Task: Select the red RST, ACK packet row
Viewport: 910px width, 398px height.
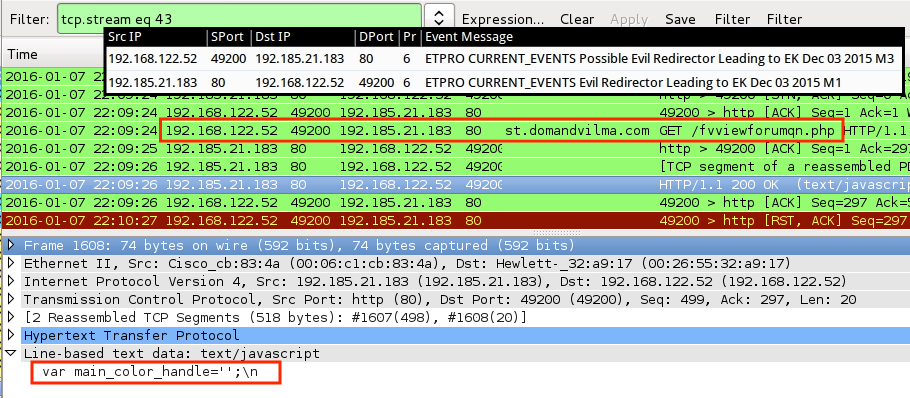Action: coord(455,220)
